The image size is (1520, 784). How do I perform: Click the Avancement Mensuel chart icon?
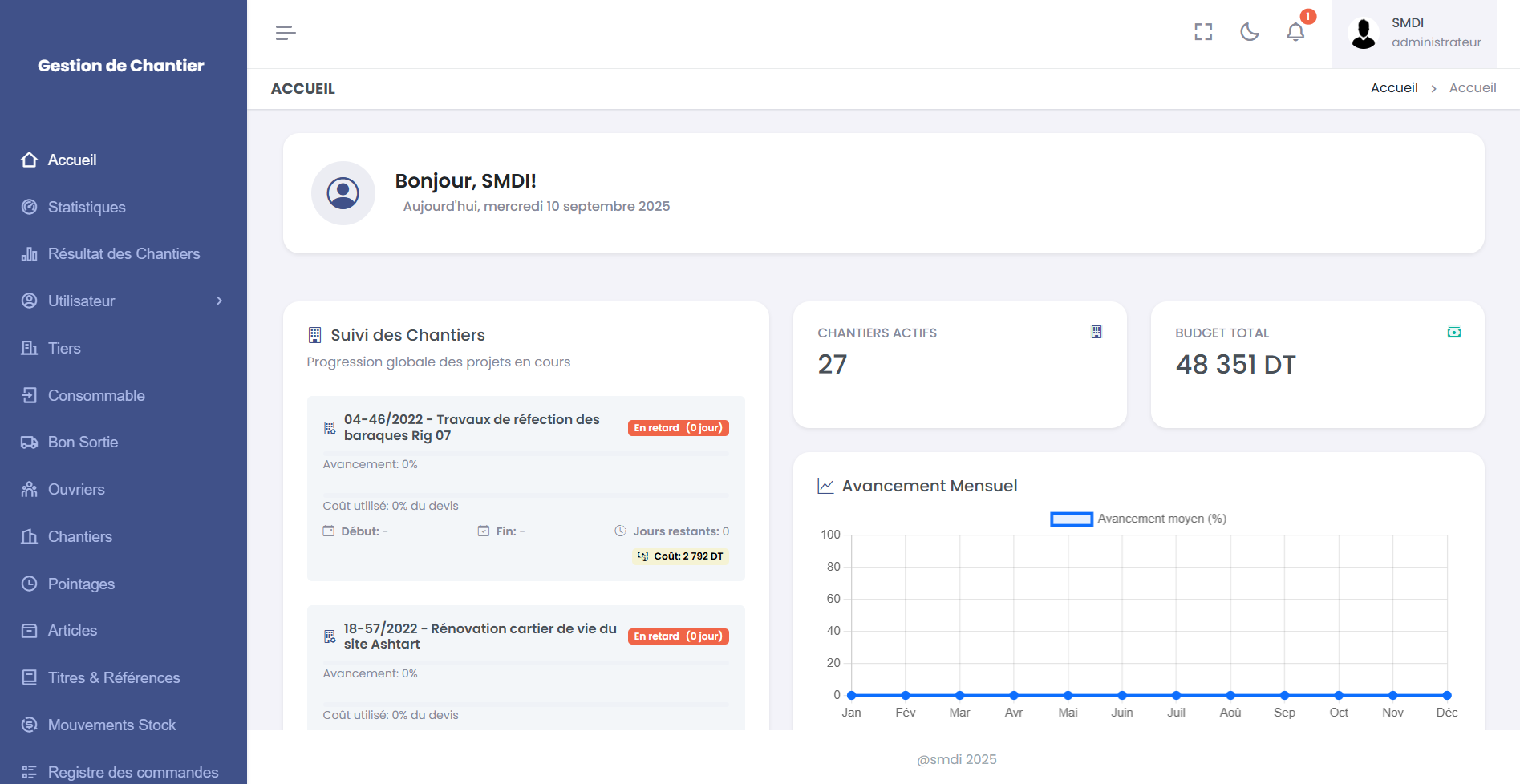(825, 486)
